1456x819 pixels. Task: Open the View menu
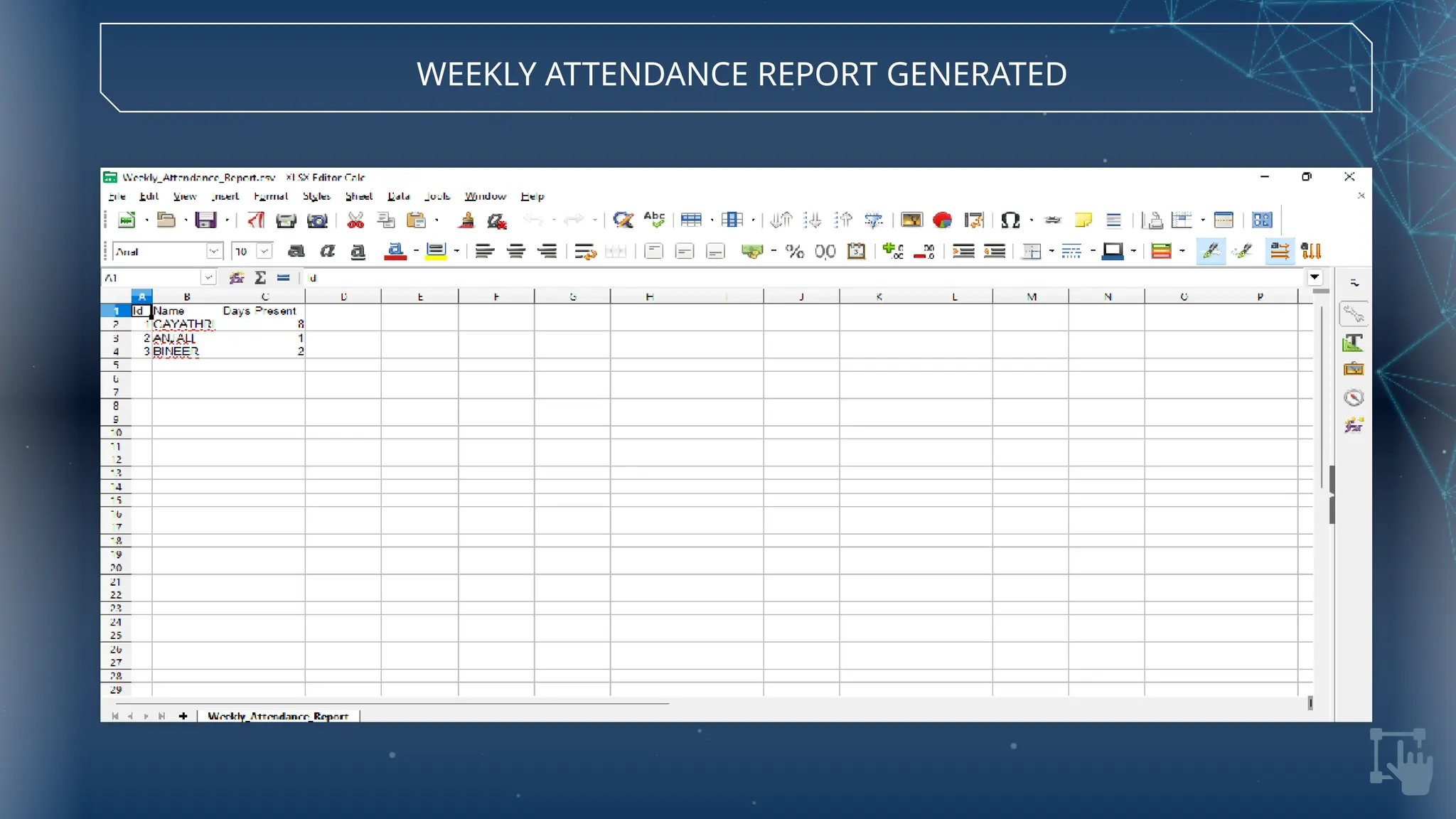pyautogui.click(x=185, y=197)
